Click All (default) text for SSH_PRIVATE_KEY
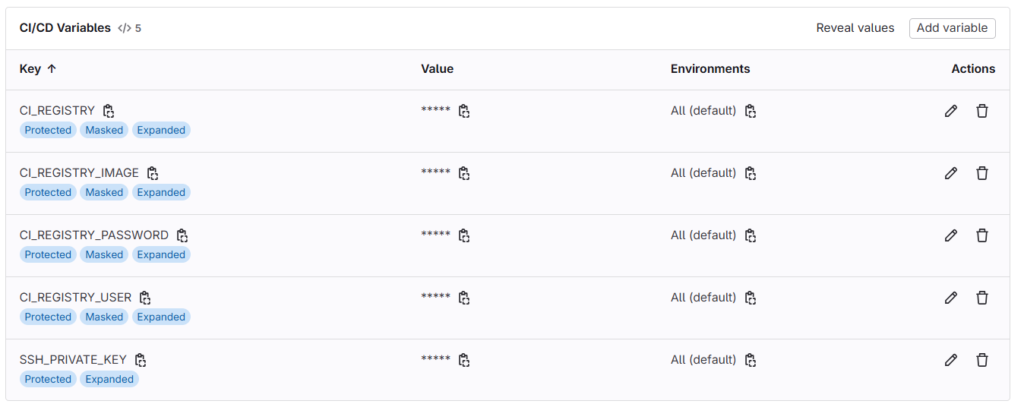The image size is (1024, 404). [x=703, y=360]
